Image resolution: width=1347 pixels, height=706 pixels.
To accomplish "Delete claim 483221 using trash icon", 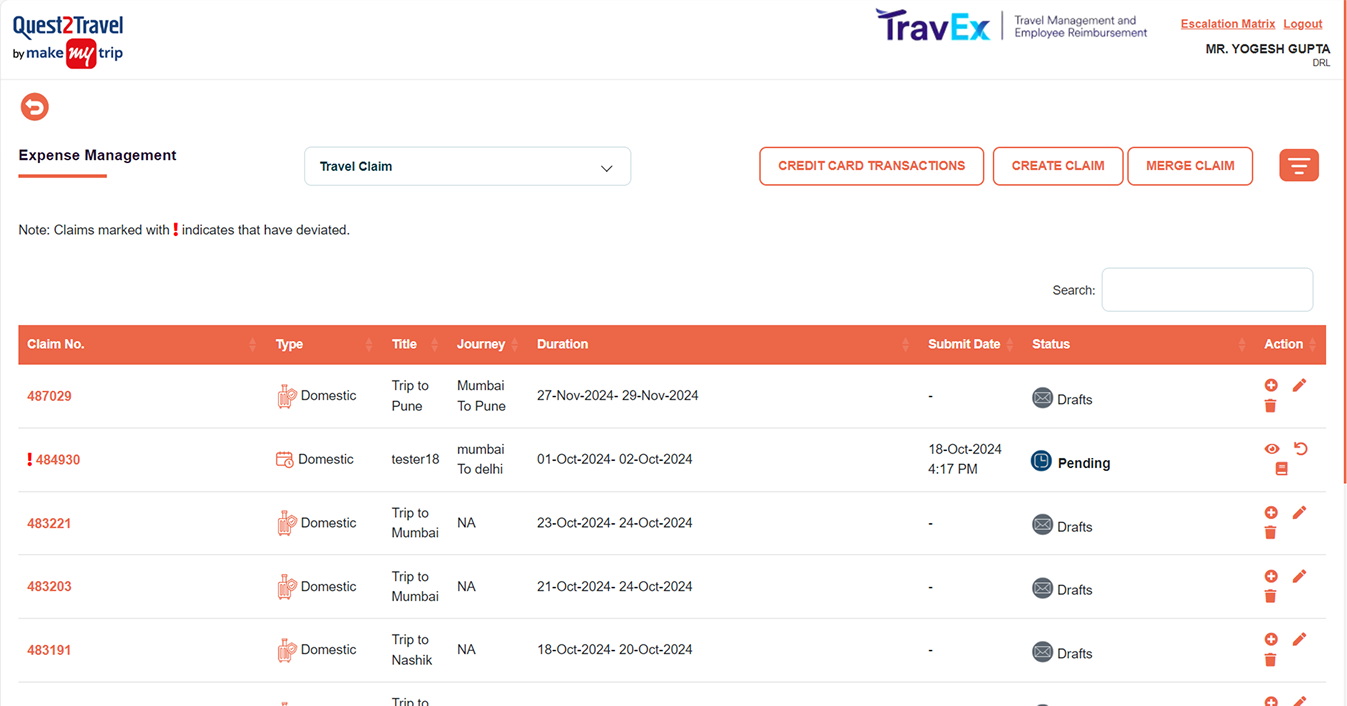I will click(1271, 532).
